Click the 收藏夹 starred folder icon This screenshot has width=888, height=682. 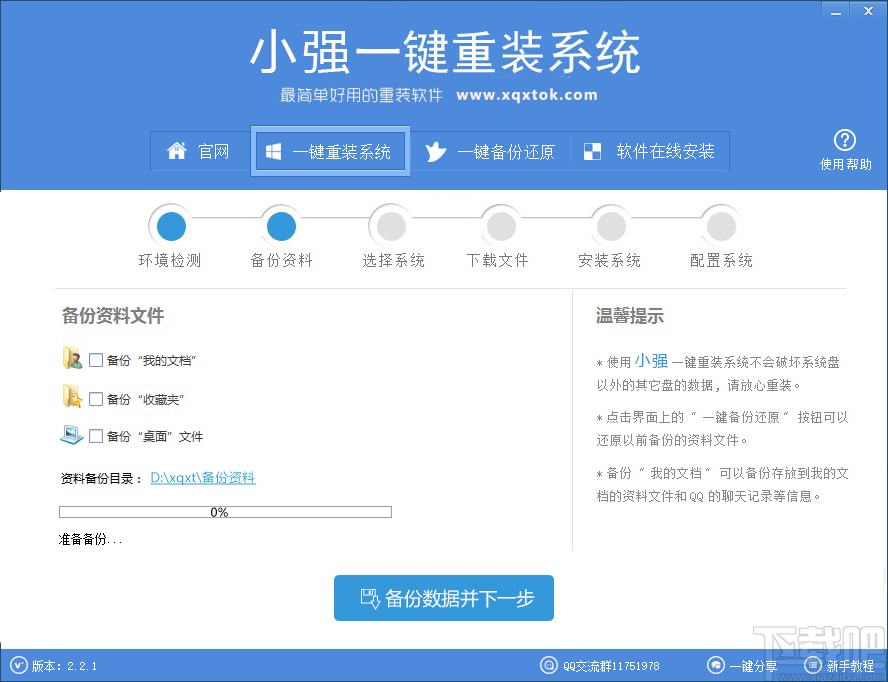pyautogui.click(x=71, y=396)
